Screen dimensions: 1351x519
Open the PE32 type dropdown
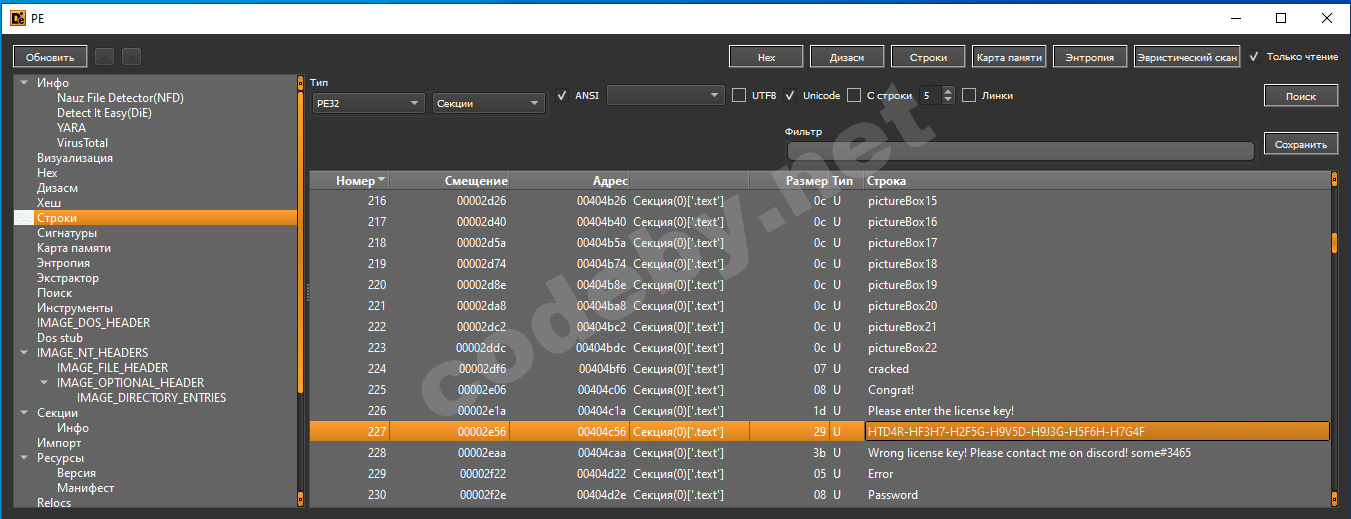369,103
